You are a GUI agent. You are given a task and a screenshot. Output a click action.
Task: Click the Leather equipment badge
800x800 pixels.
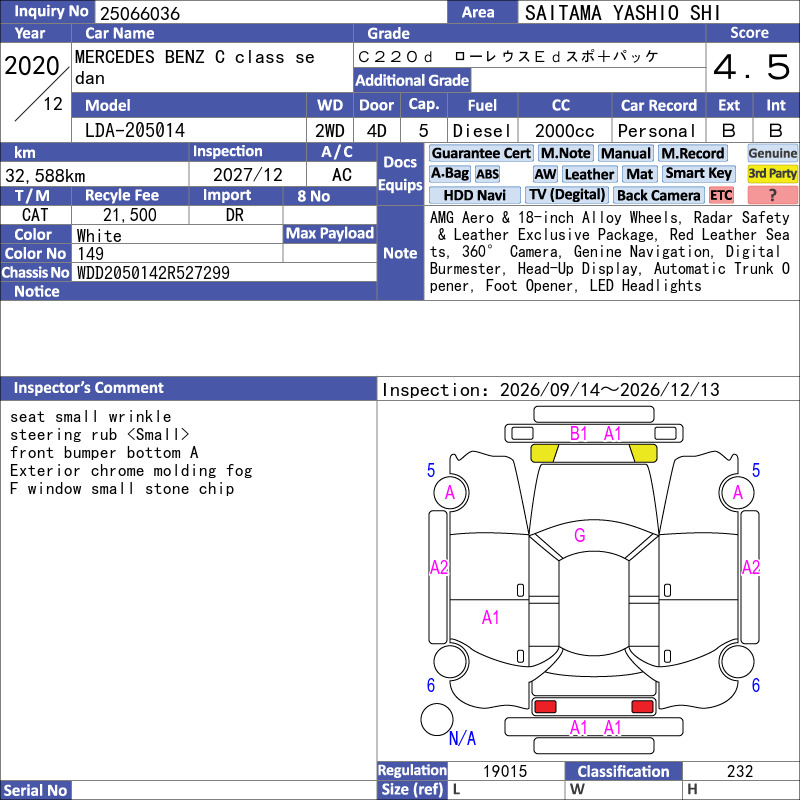(x=590, y=174)
